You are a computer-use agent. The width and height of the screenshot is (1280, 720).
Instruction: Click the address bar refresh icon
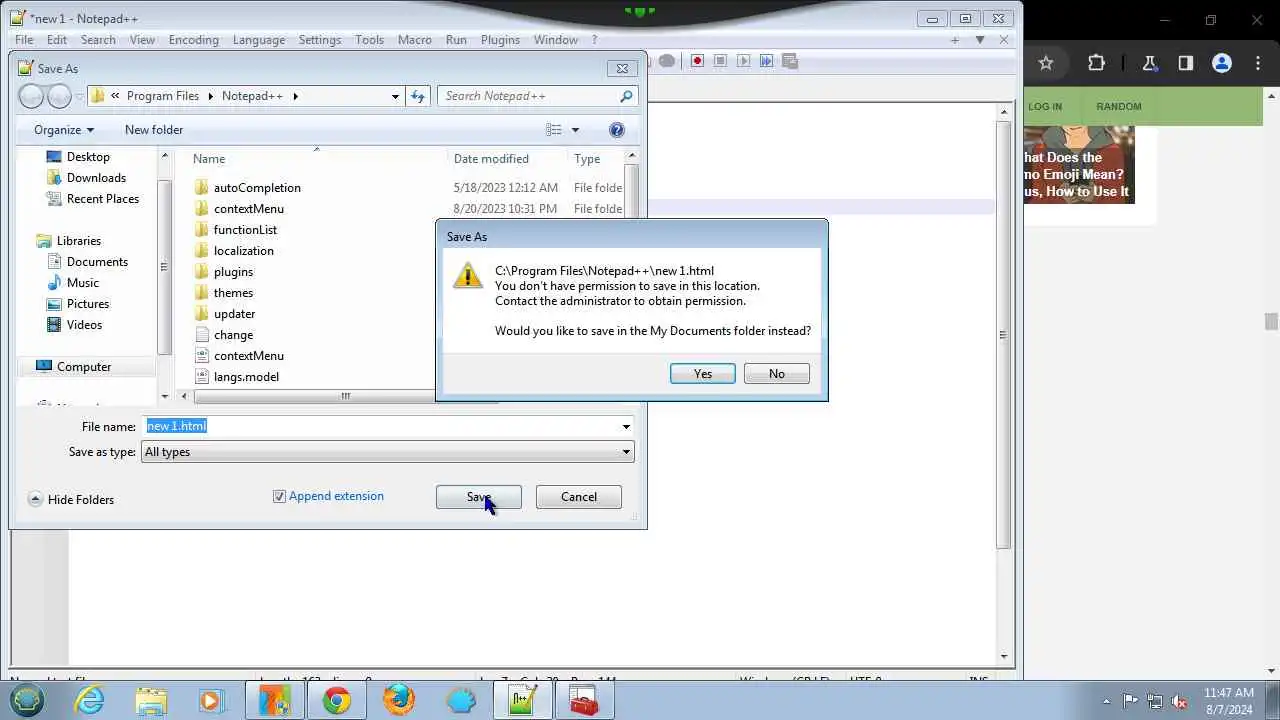tap(418, 96)
